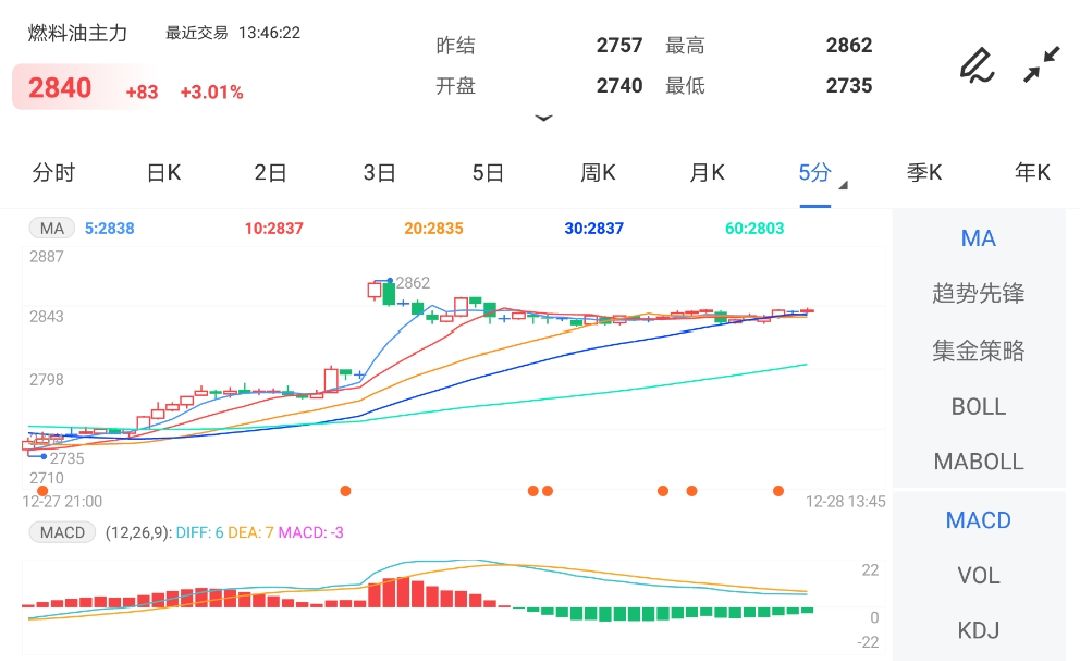Screen dimensions: 1080x661
Task: Click the collapse fullscreen arrows icon
Action: [x=1041, y=65]
